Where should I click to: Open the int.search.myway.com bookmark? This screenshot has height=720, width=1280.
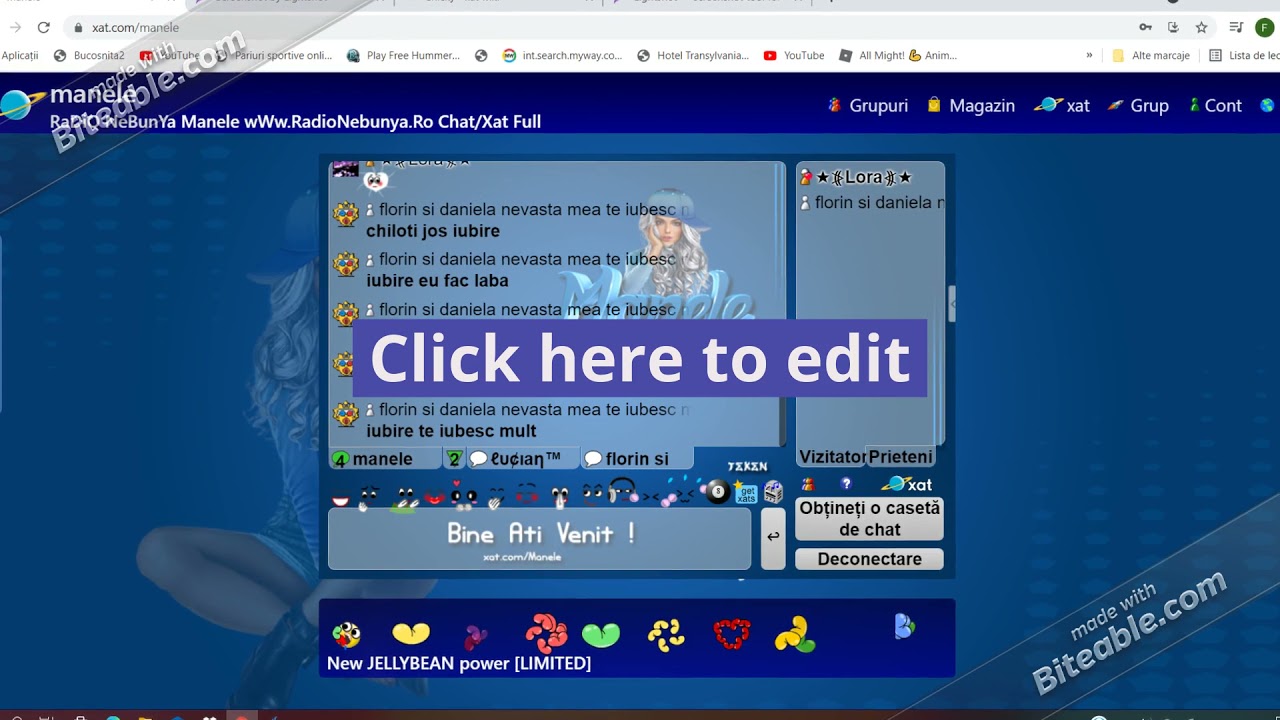click(562, 56)
